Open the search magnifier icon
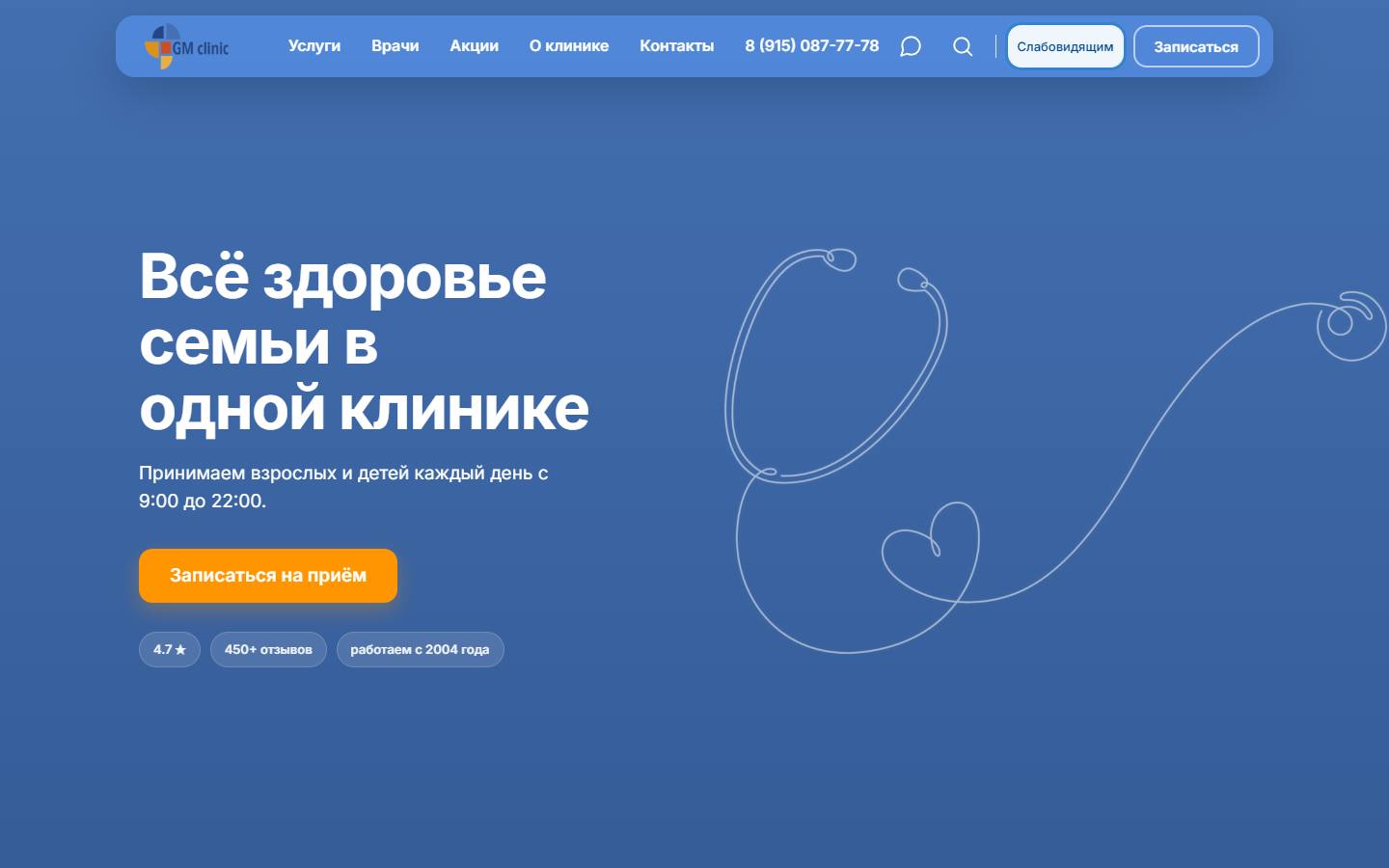 click(962, 46)
